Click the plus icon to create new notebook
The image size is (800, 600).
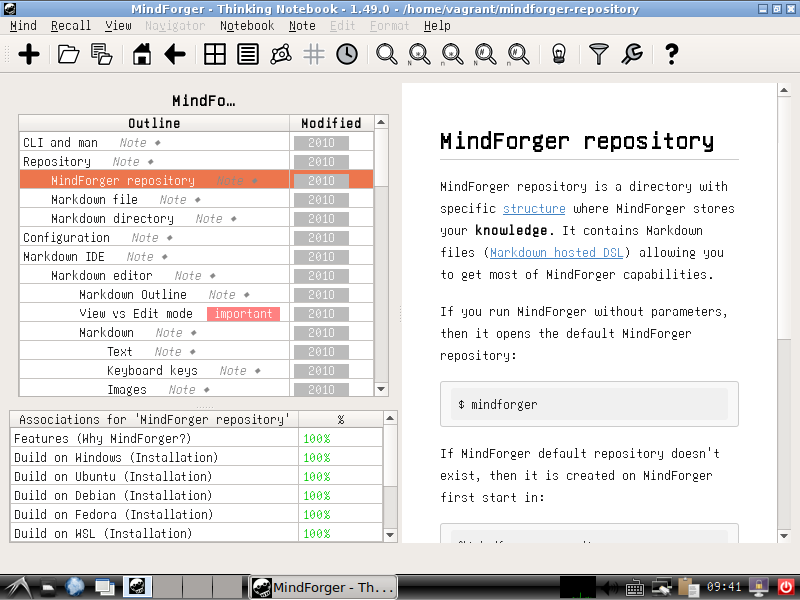(x=29, y=54)
